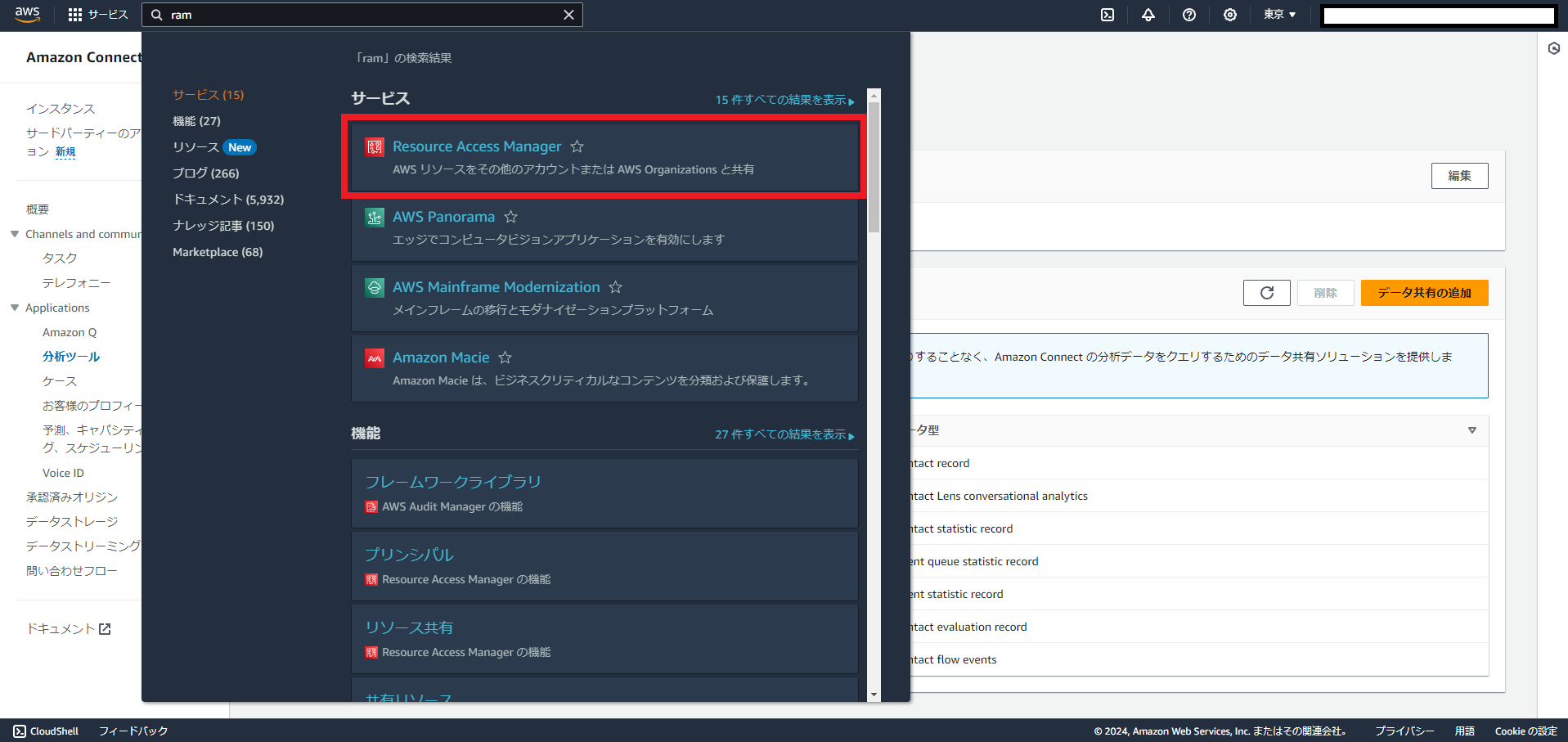Click the Resource Access Manager service icon

click(375, 146)
